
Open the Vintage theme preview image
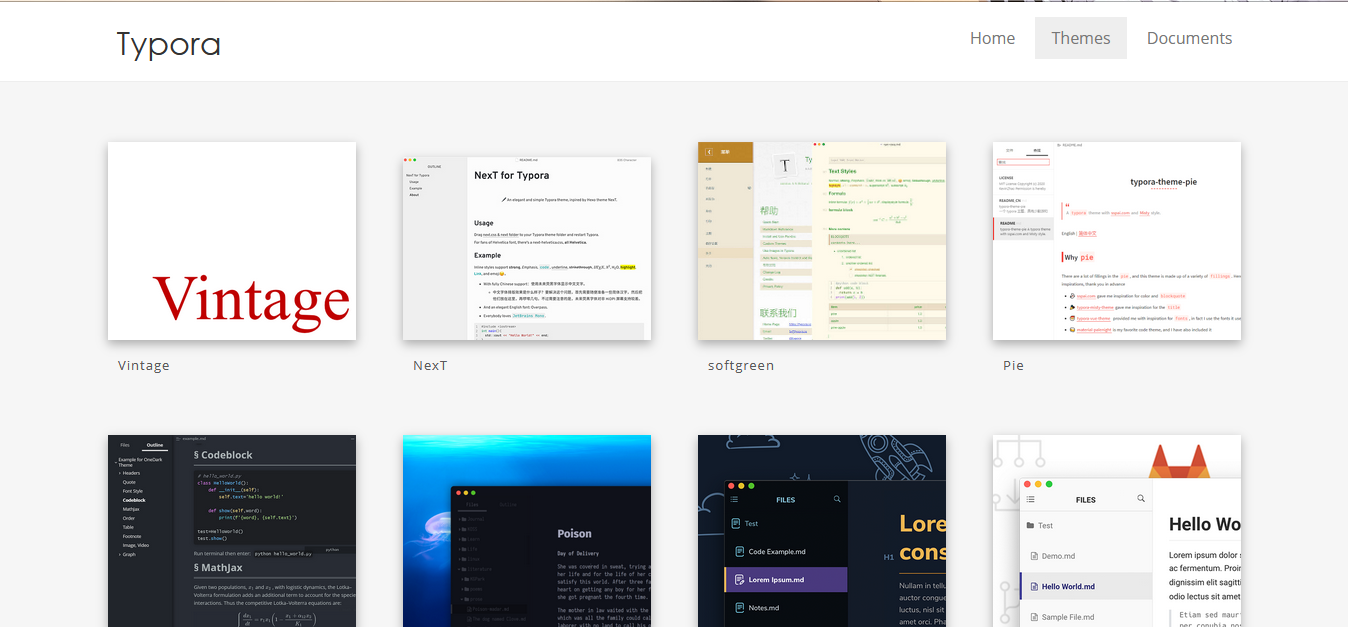(x=231, y=240)
